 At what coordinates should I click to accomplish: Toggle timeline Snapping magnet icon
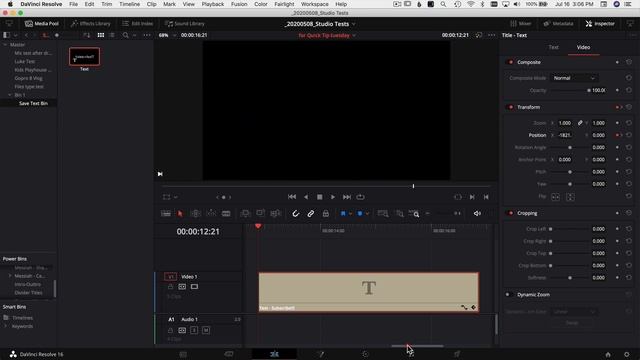click(x=296, y=213)
